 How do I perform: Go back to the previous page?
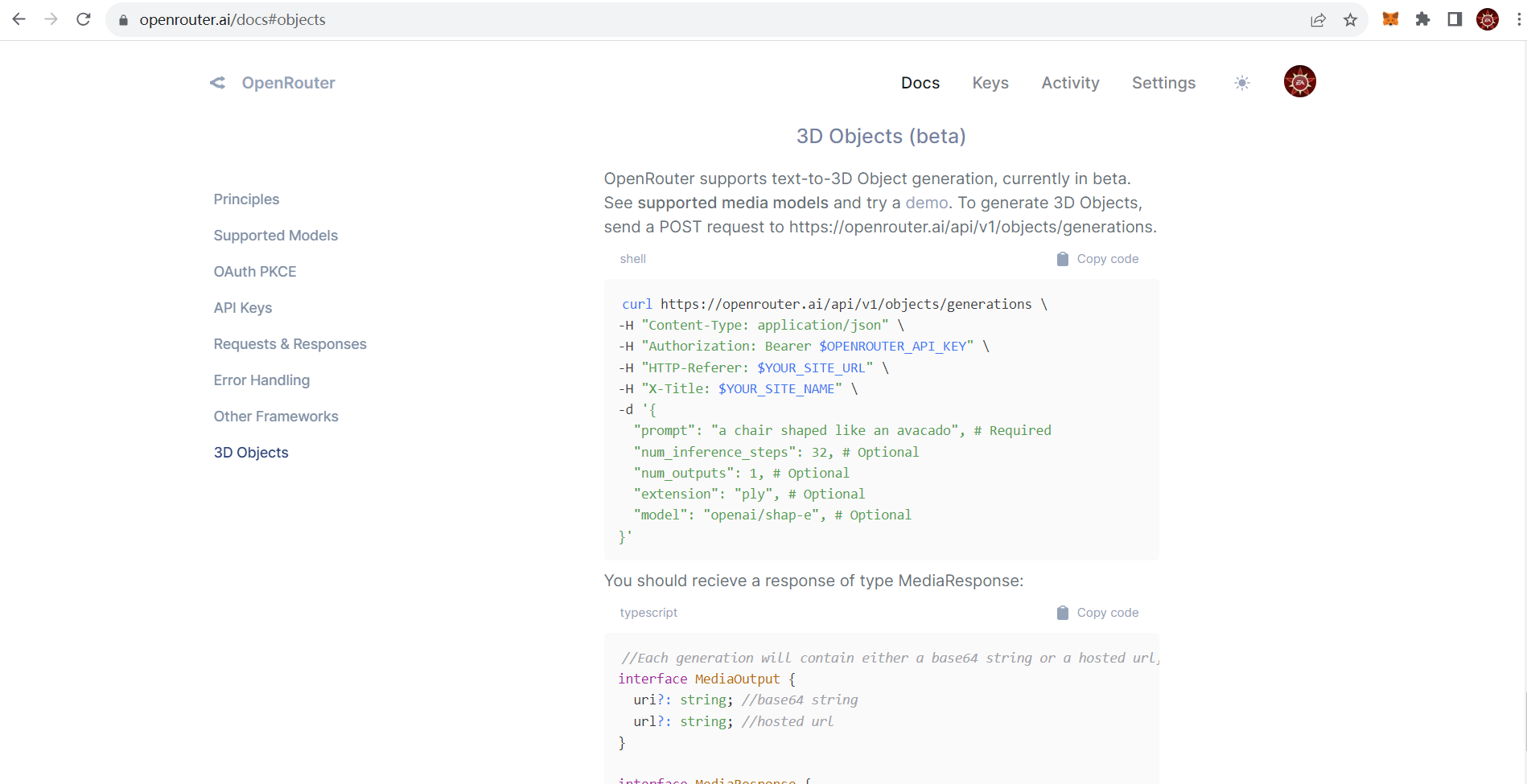tap(19, 19)
